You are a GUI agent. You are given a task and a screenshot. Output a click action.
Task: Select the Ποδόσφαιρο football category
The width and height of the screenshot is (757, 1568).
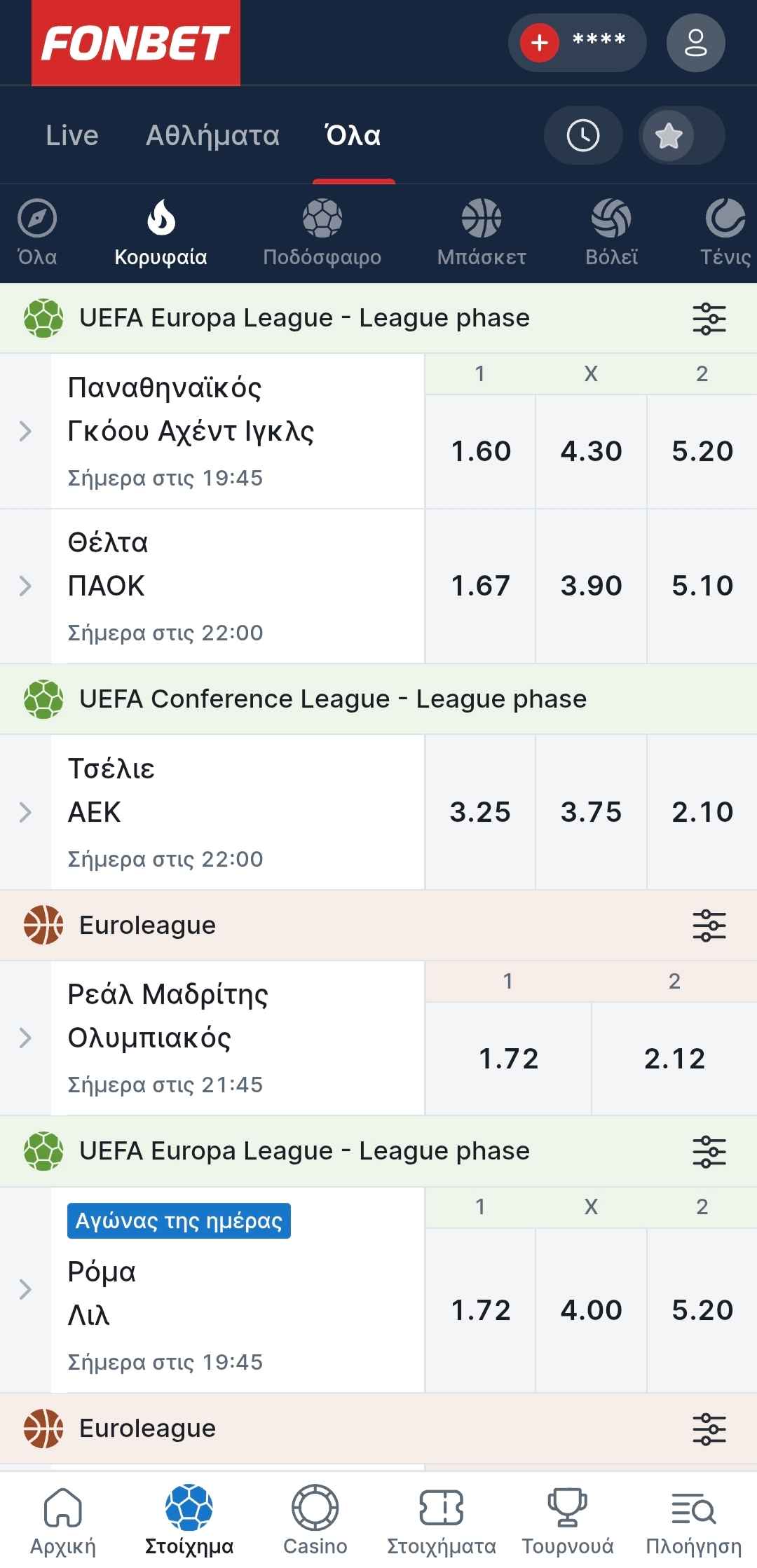pos(322,233)
